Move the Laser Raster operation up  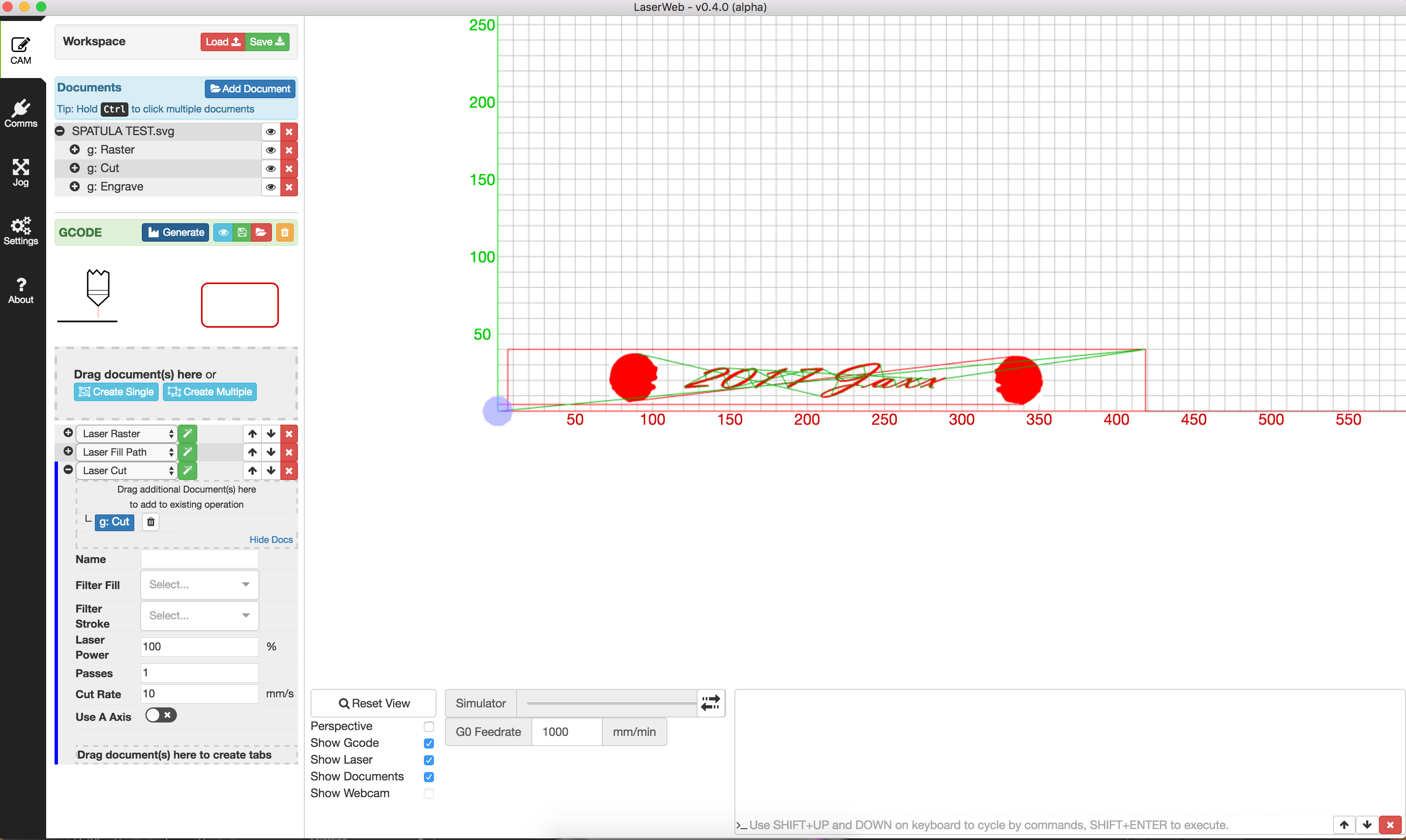pos(252,434)
